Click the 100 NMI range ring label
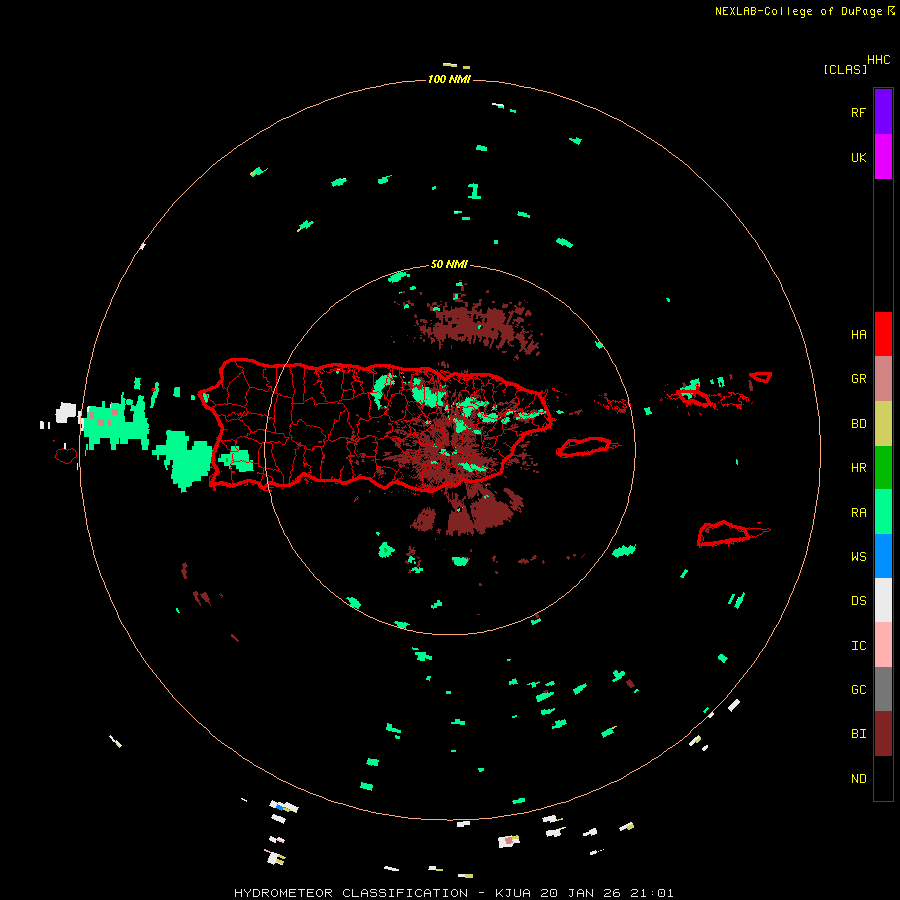This screenshot has height=900, width=900. (x=449, y=79)
